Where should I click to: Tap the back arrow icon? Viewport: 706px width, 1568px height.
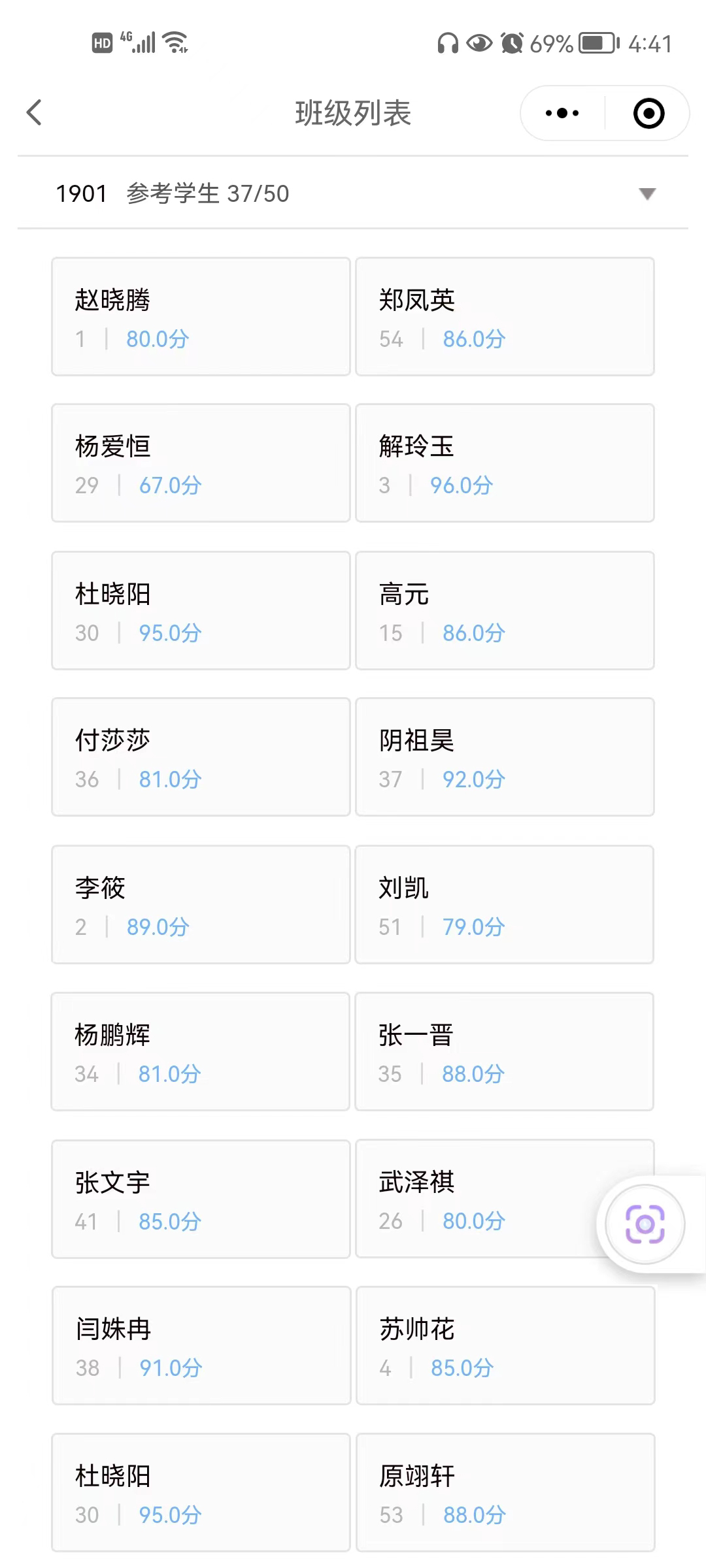point(35,112)
